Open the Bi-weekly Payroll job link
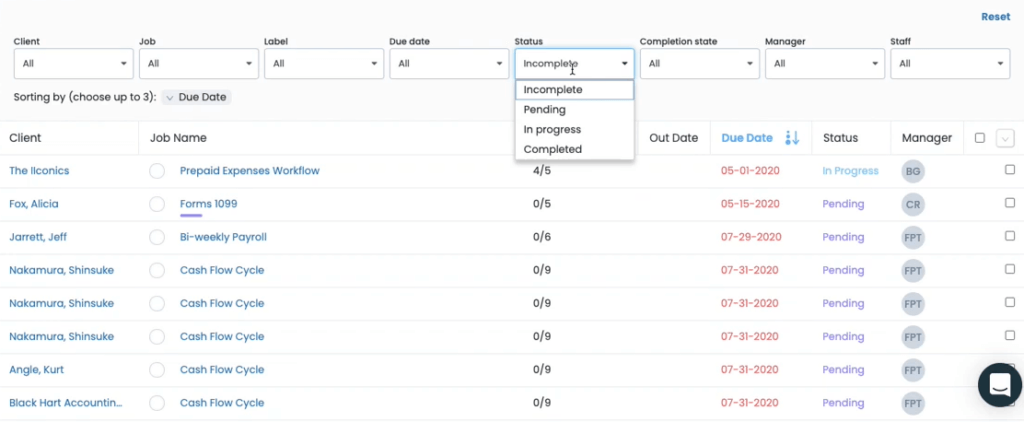This screenshot has width=1024, height=422. pos(223,237)
